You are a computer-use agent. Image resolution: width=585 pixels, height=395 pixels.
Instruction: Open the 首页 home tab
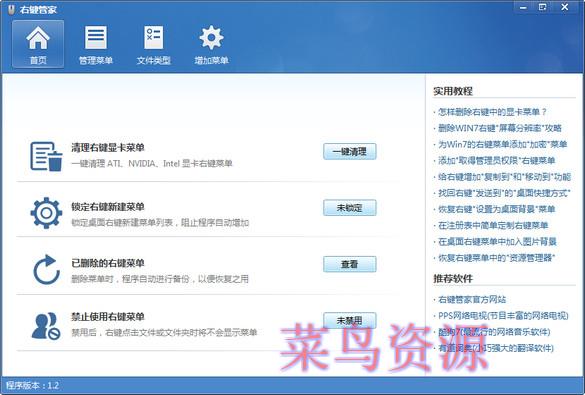coord(38,44)
